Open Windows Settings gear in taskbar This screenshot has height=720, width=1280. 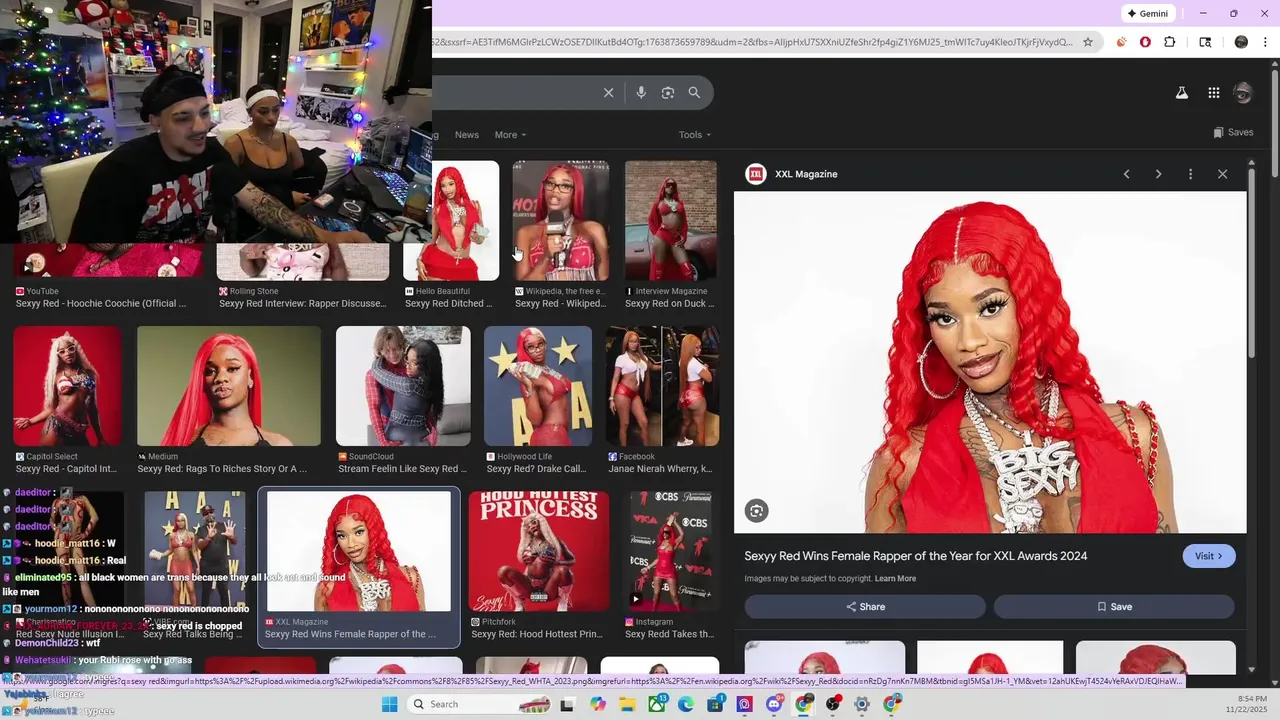click(862, 704)
